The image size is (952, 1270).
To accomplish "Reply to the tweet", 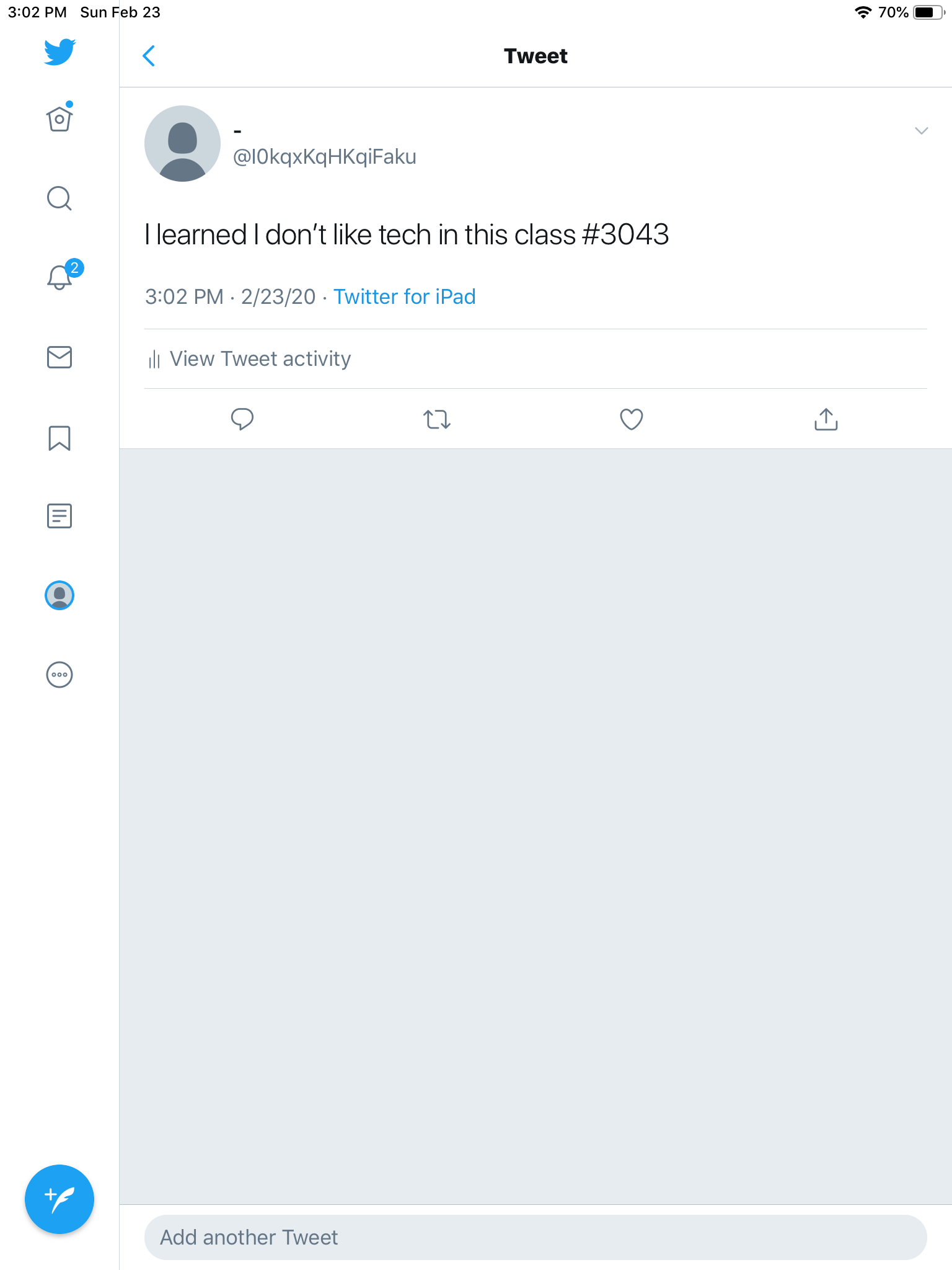I will pyautogui.click(x=242, y=419).
